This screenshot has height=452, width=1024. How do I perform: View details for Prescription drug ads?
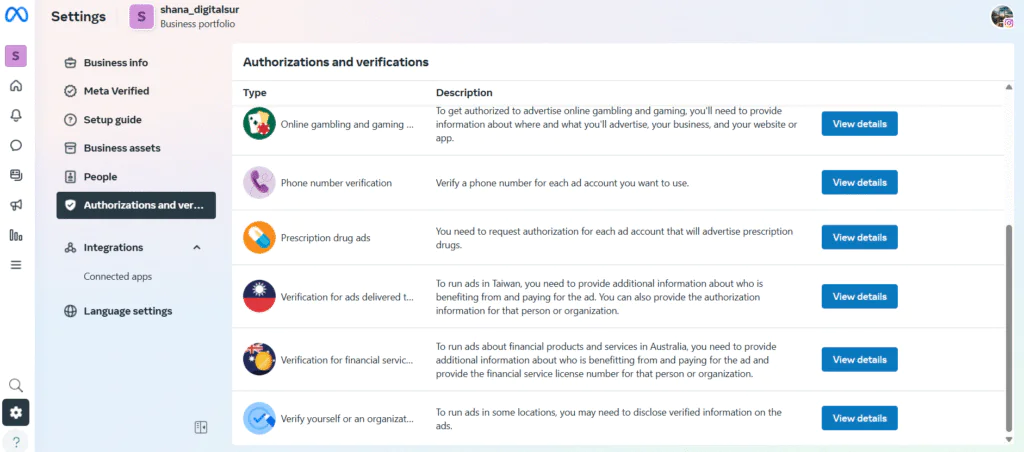click(859, 237)
